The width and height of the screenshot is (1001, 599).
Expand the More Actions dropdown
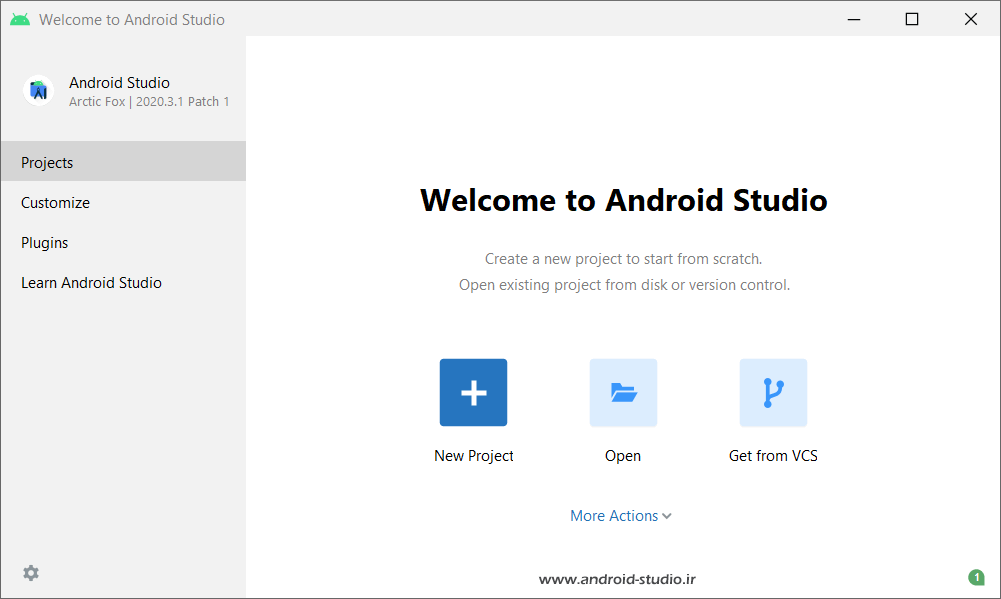pos(621,515)
